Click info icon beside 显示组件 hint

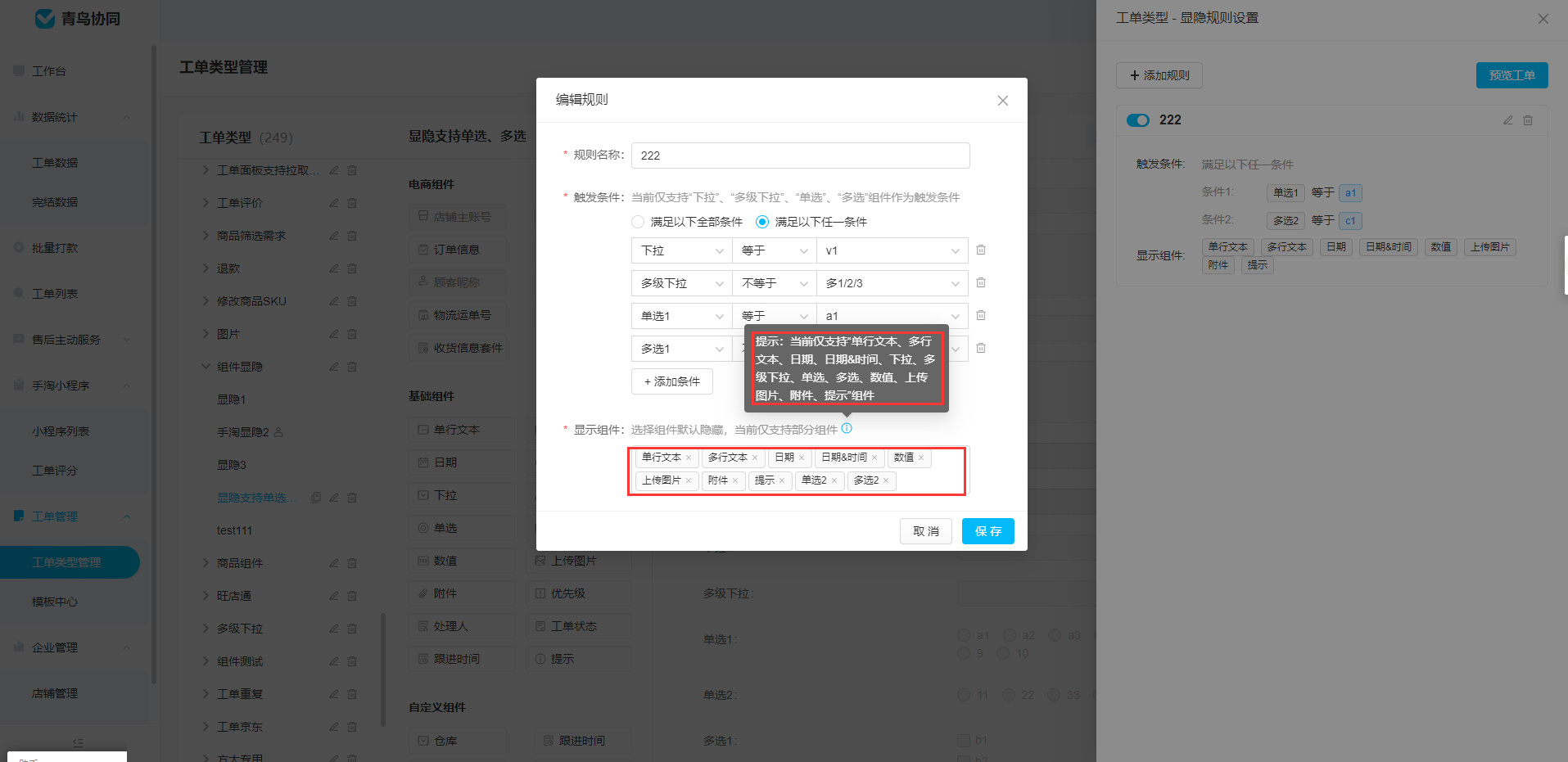click(x=847, y=428)
